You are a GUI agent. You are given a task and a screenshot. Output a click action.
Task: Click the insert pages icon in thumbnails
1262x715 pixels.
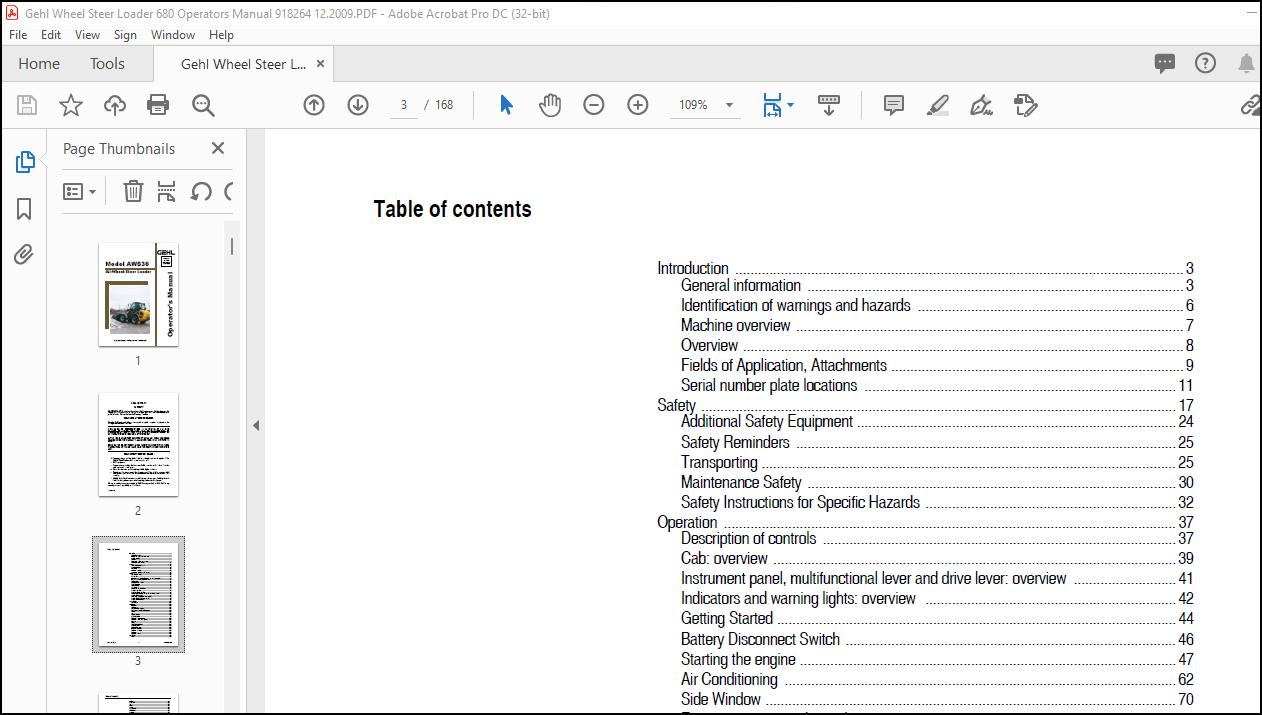166,191
